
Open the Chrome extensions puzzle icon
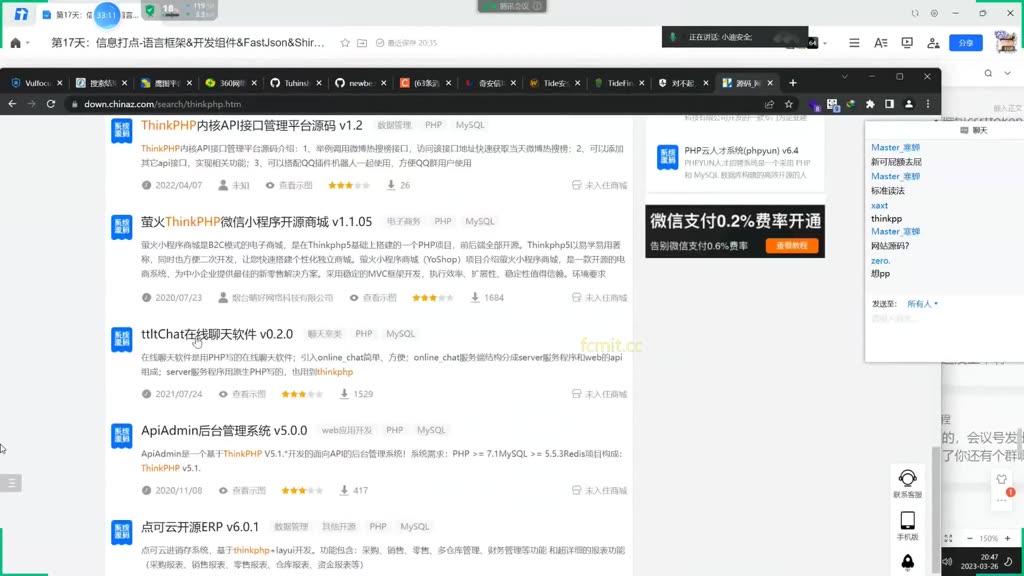870,104
